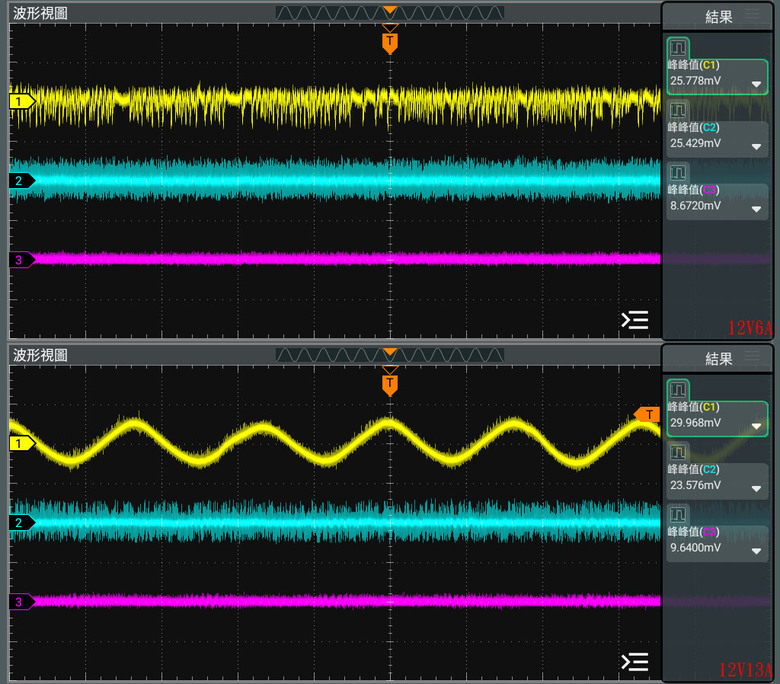Select the magenta channel 3 marker in top waveform
This screenshot has width=780, height=684.
click(21, 260)
